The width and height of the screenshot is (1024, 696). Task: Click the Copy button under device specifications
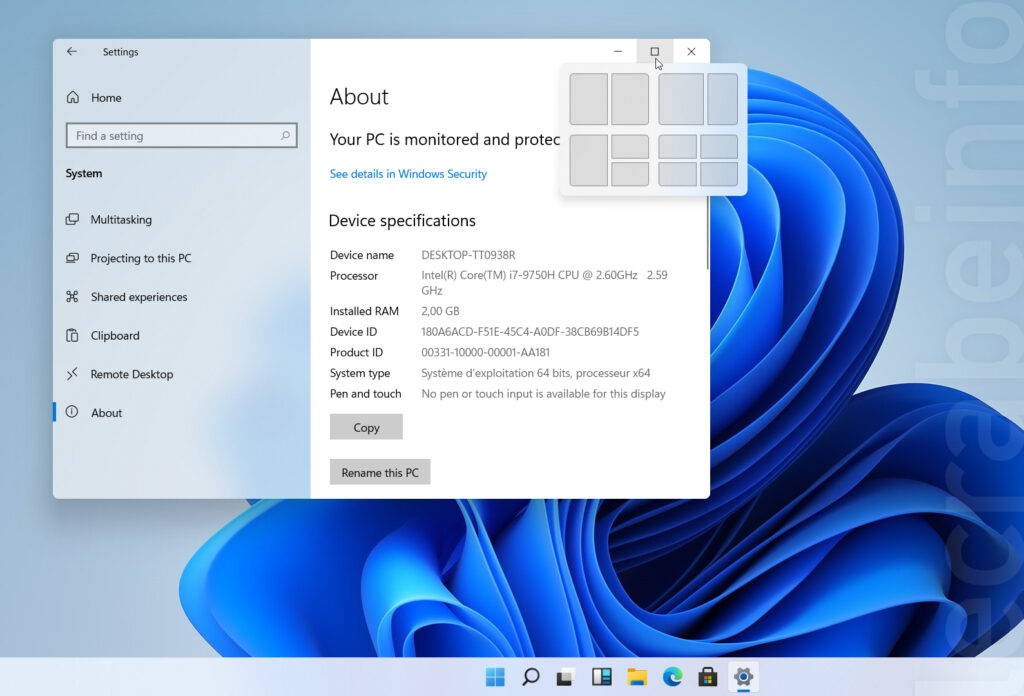click(366, 427)
